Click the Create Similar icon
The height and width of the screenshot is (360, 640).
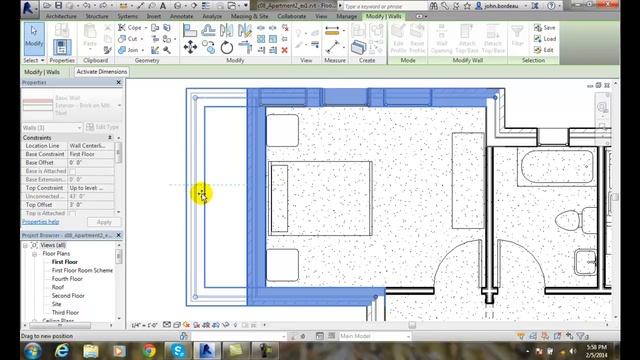(358, 47)
